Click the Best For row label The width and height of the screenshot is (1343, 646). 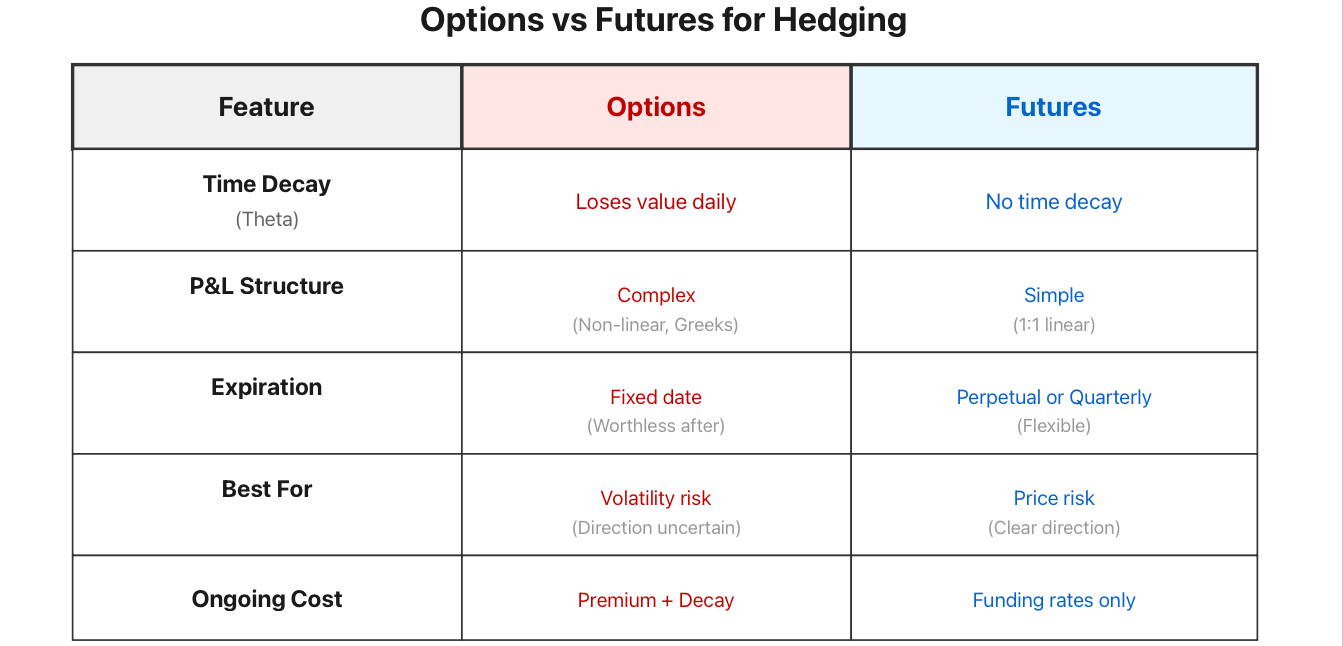click(267, 489)
